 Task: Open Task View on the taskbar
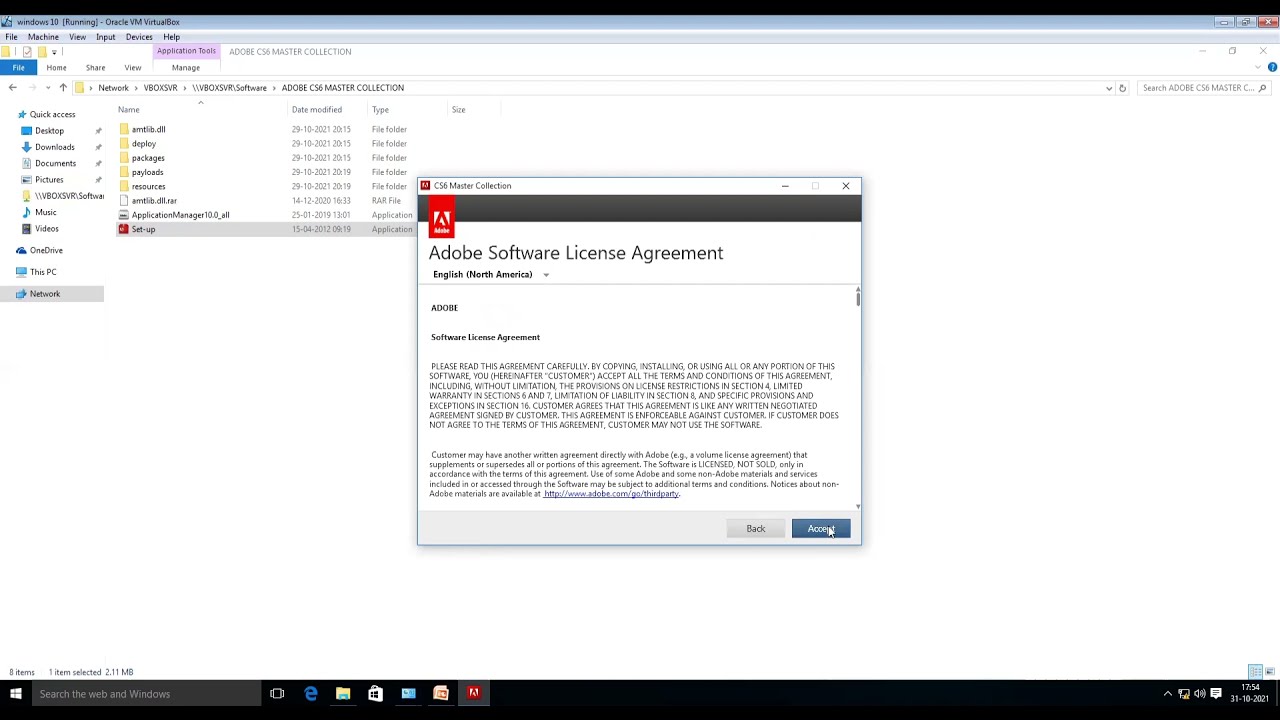(x=277, y=694)
